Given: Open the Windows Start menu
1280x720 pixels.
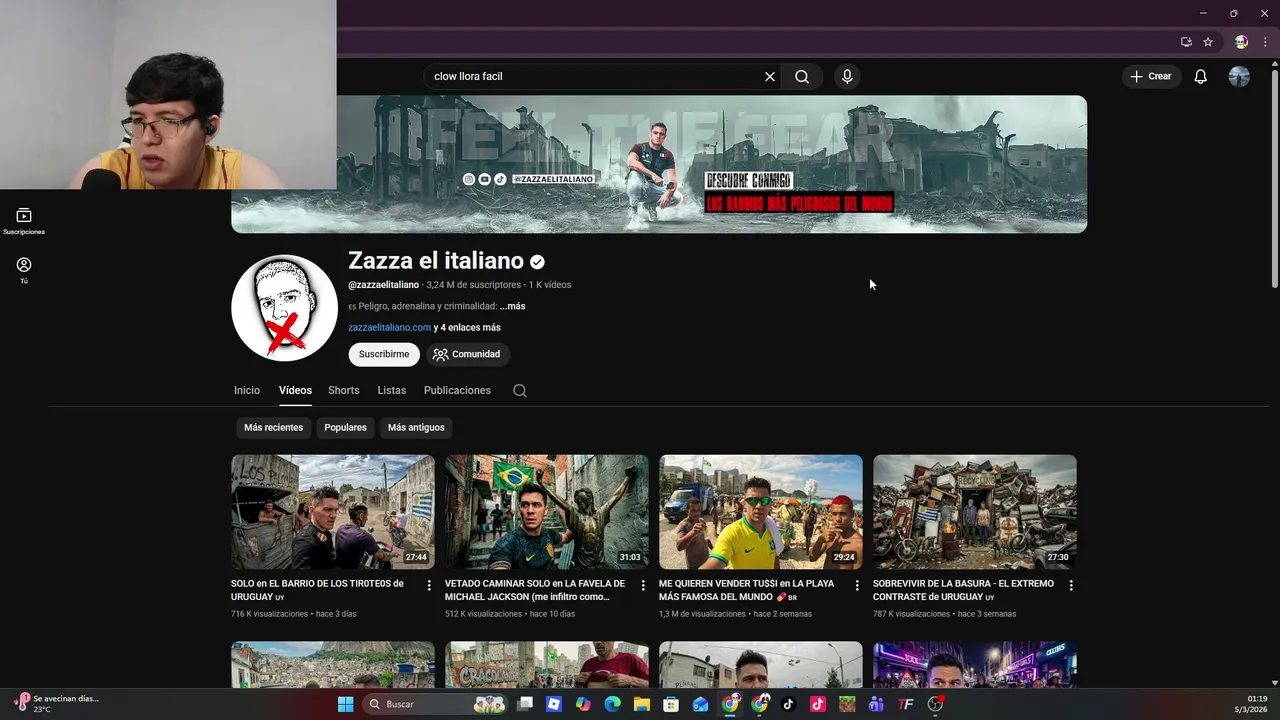Looking at the screenshot, I should (345, 704).
